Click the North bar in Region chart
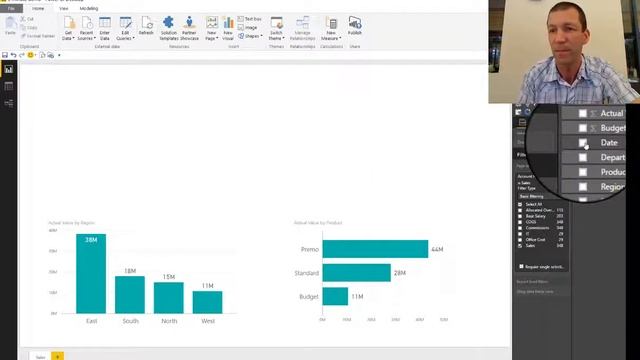This screenshot has width=640, height=360. pos(169,298)
